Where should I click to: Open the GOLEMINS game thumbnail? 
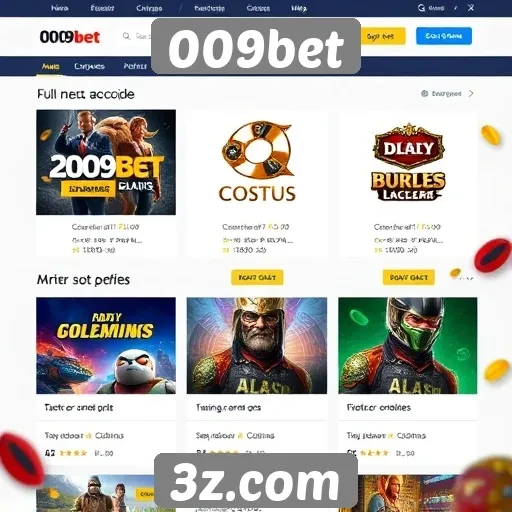pos(106,346)
